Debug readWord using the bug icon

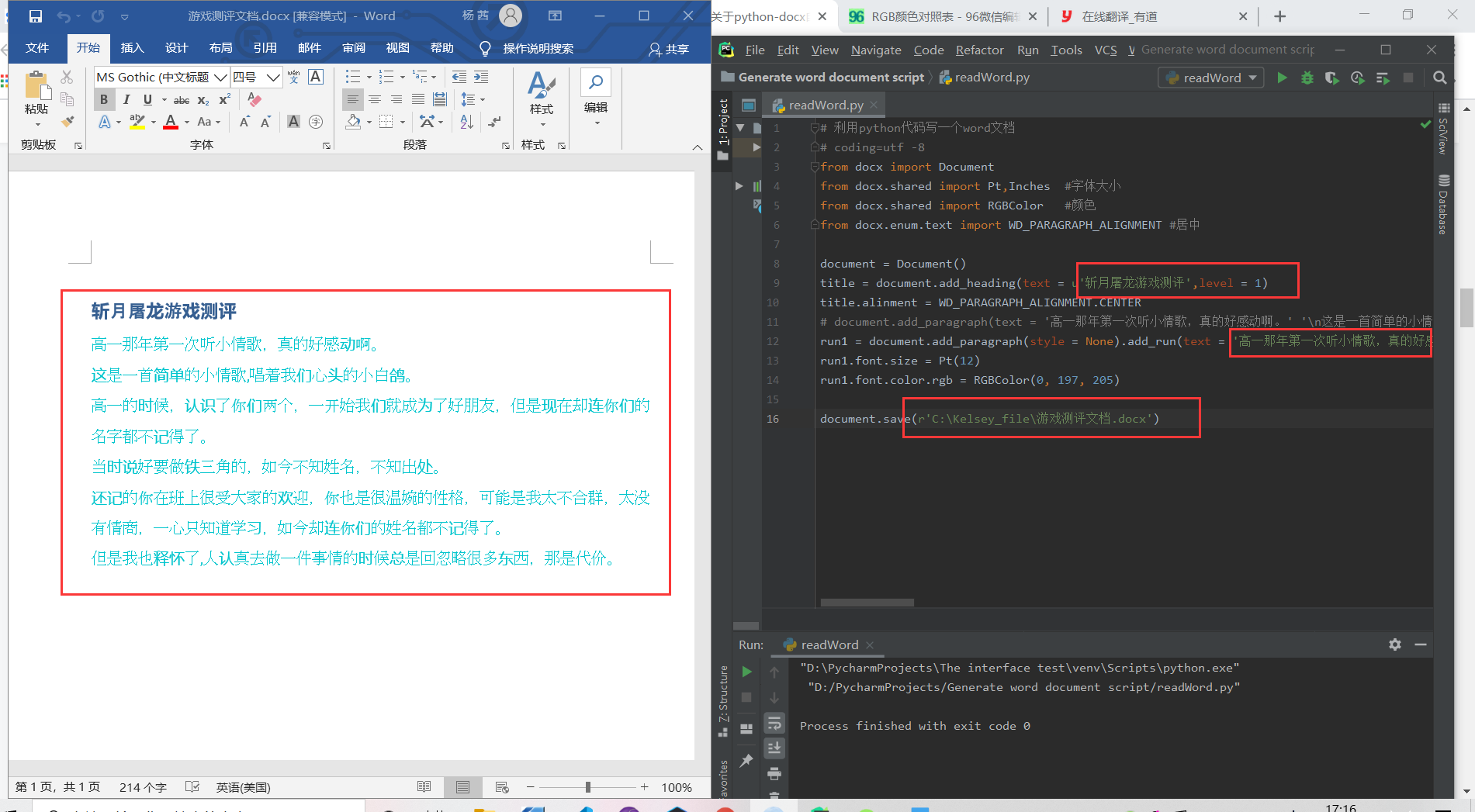click(x=1307, y=78)
